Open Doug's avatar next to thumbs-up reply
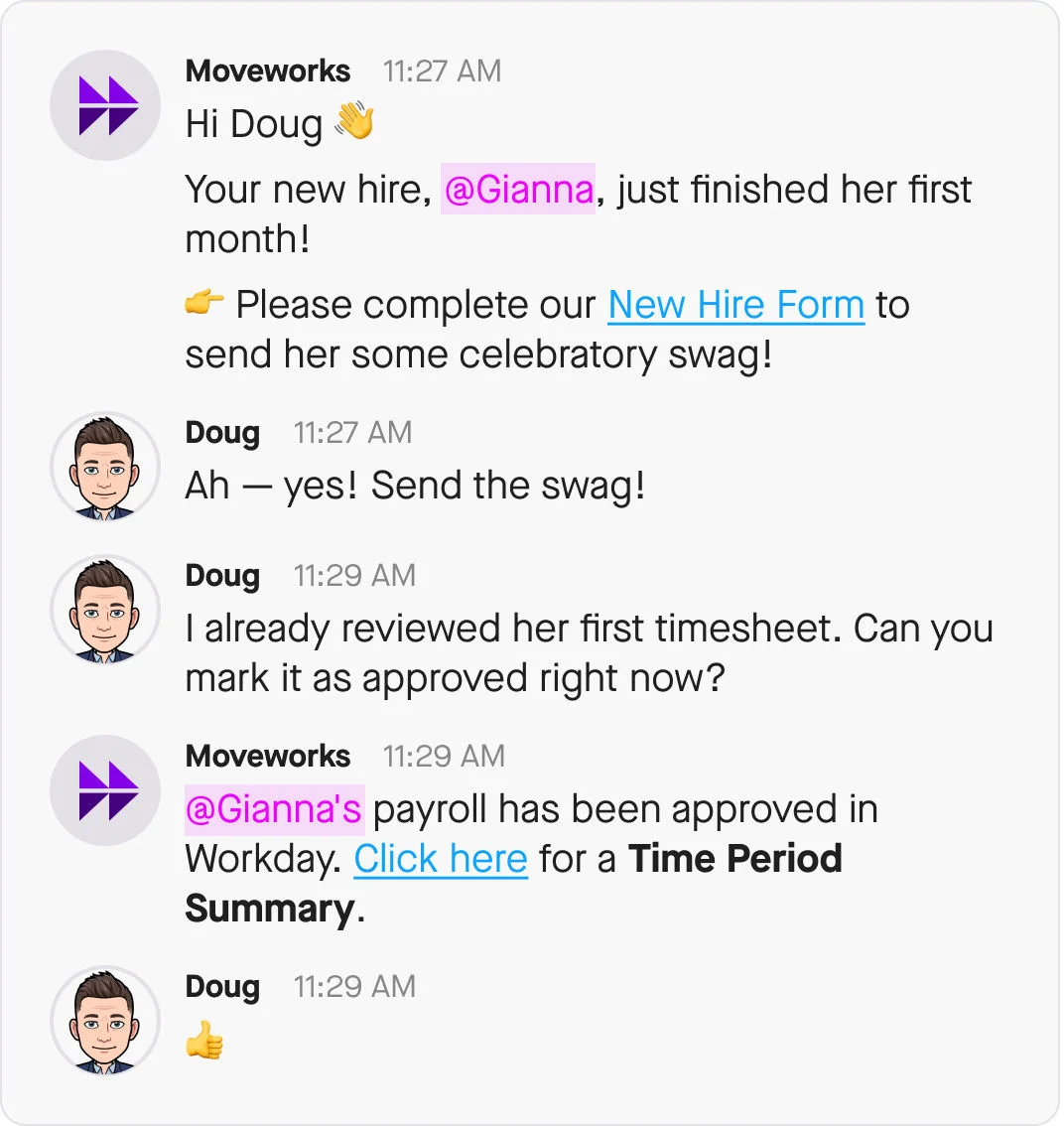The image size is (1064, 1126). (x=105, y=1021)
